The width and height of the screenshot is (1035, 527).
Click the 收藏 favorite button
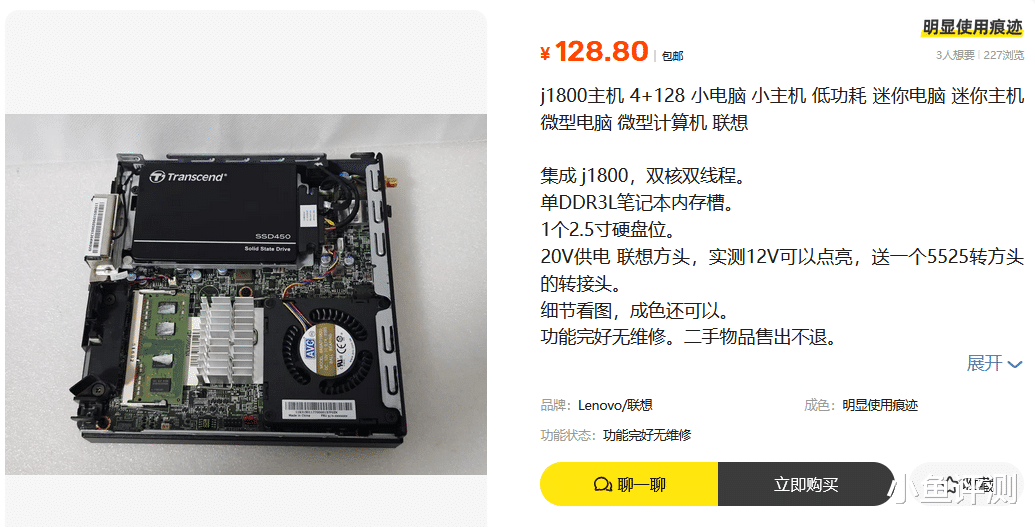(x=967, y=484)
